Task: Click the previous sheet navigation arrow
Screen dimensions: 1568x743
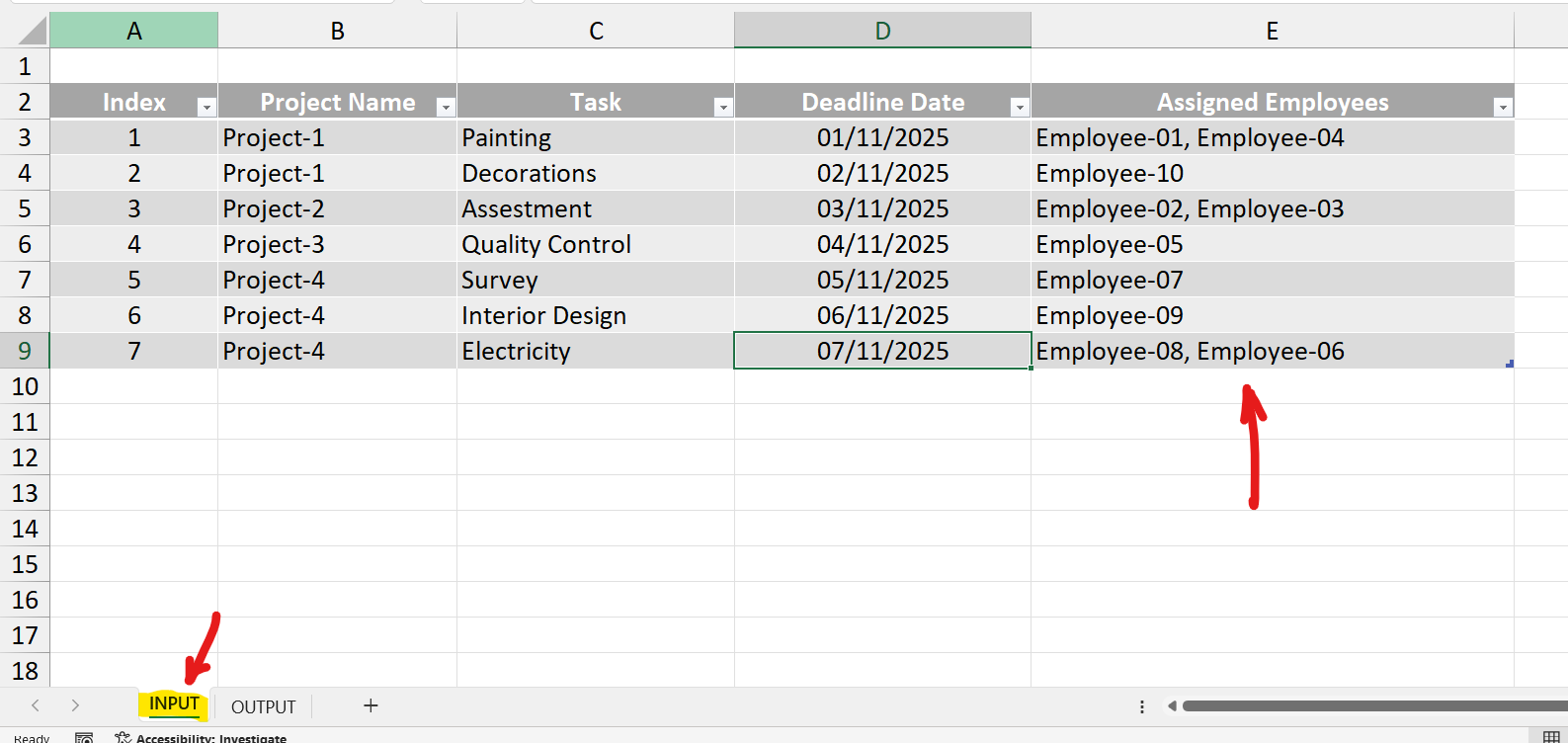Action: (x=36, y=705)
